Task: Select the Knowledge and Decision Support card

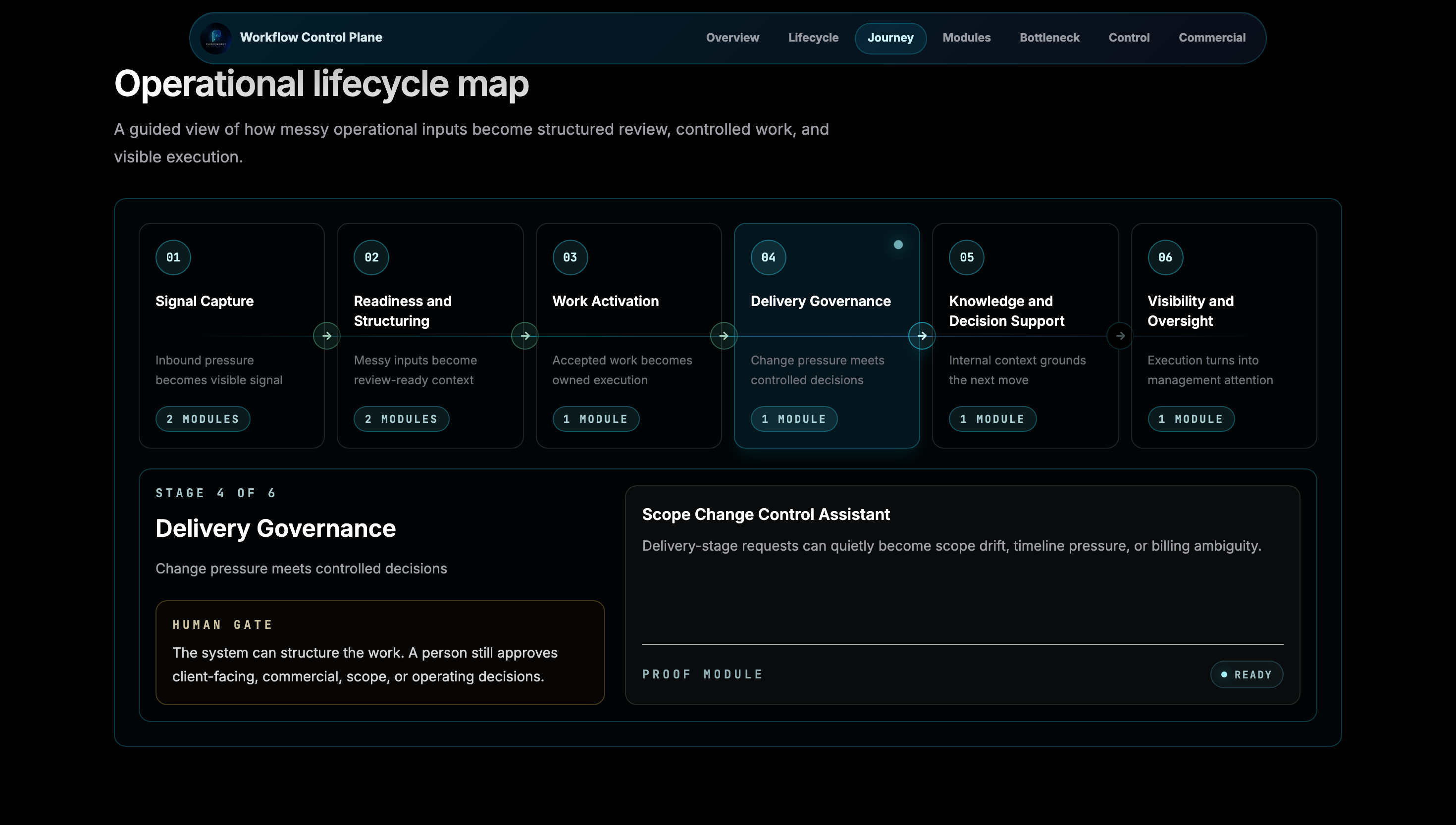Action: (1026, 335)
